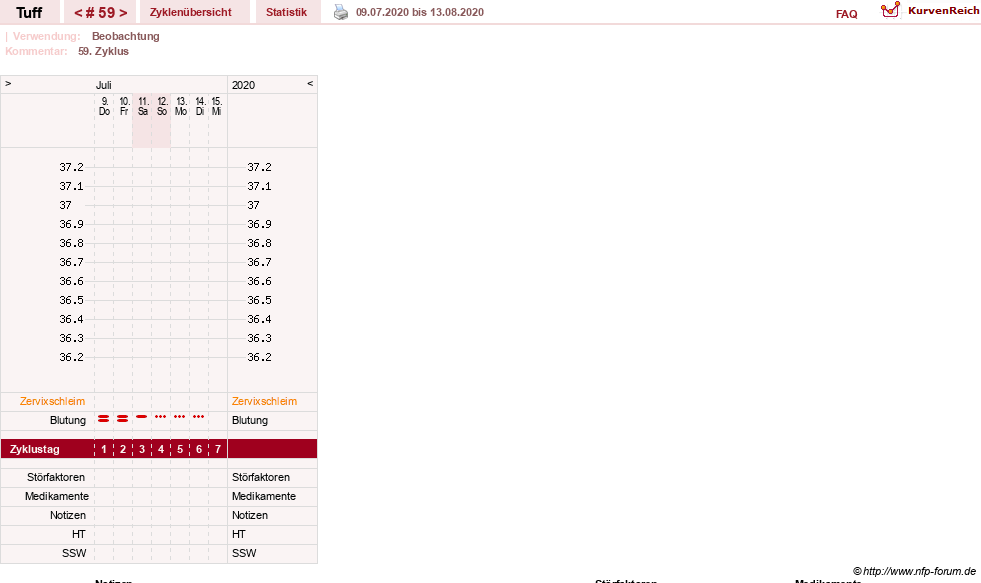Select the Tuff tab
The width and height of the screenshot is (981, 583).
(x=29, y=13)
